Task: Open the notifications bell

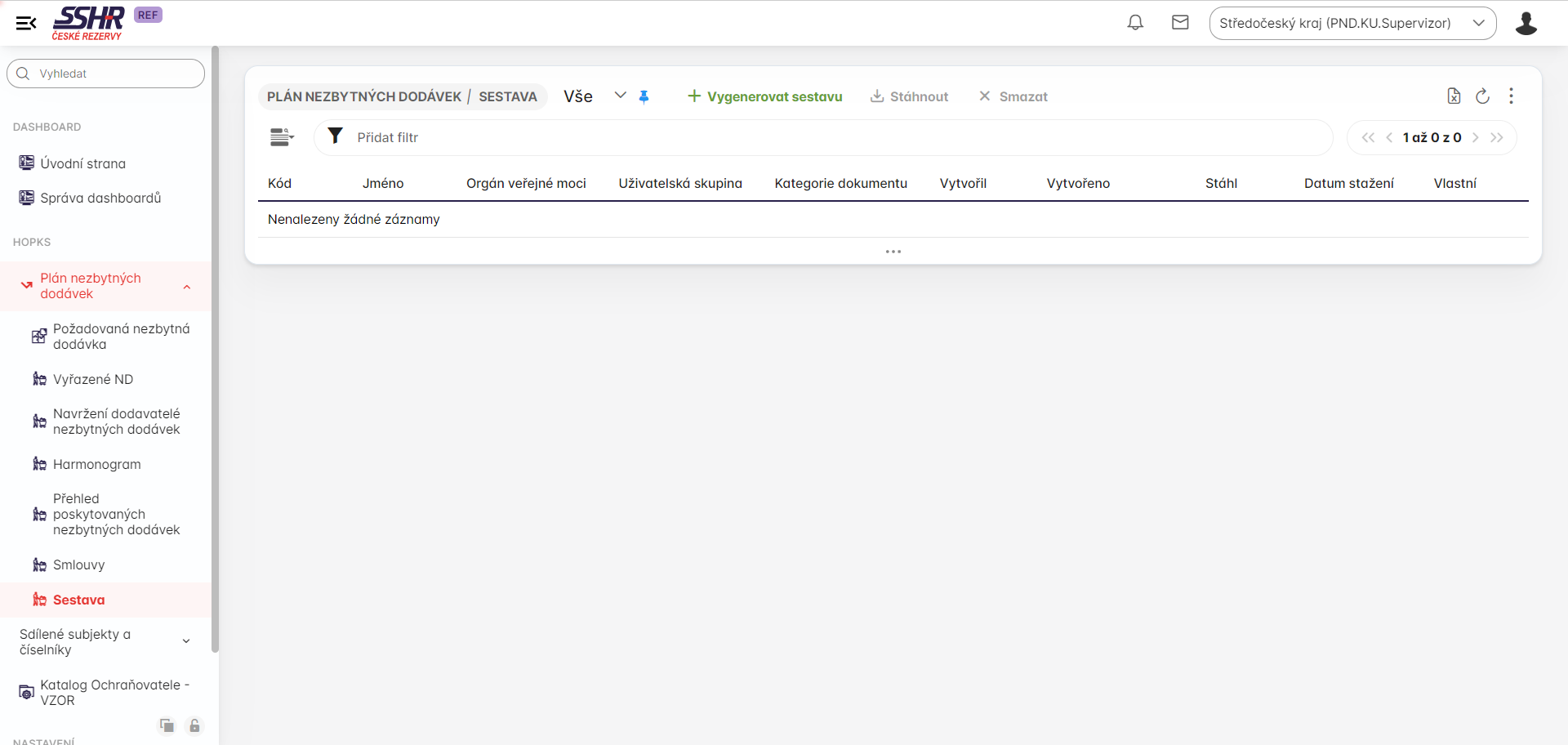Action: [1135, 23]
